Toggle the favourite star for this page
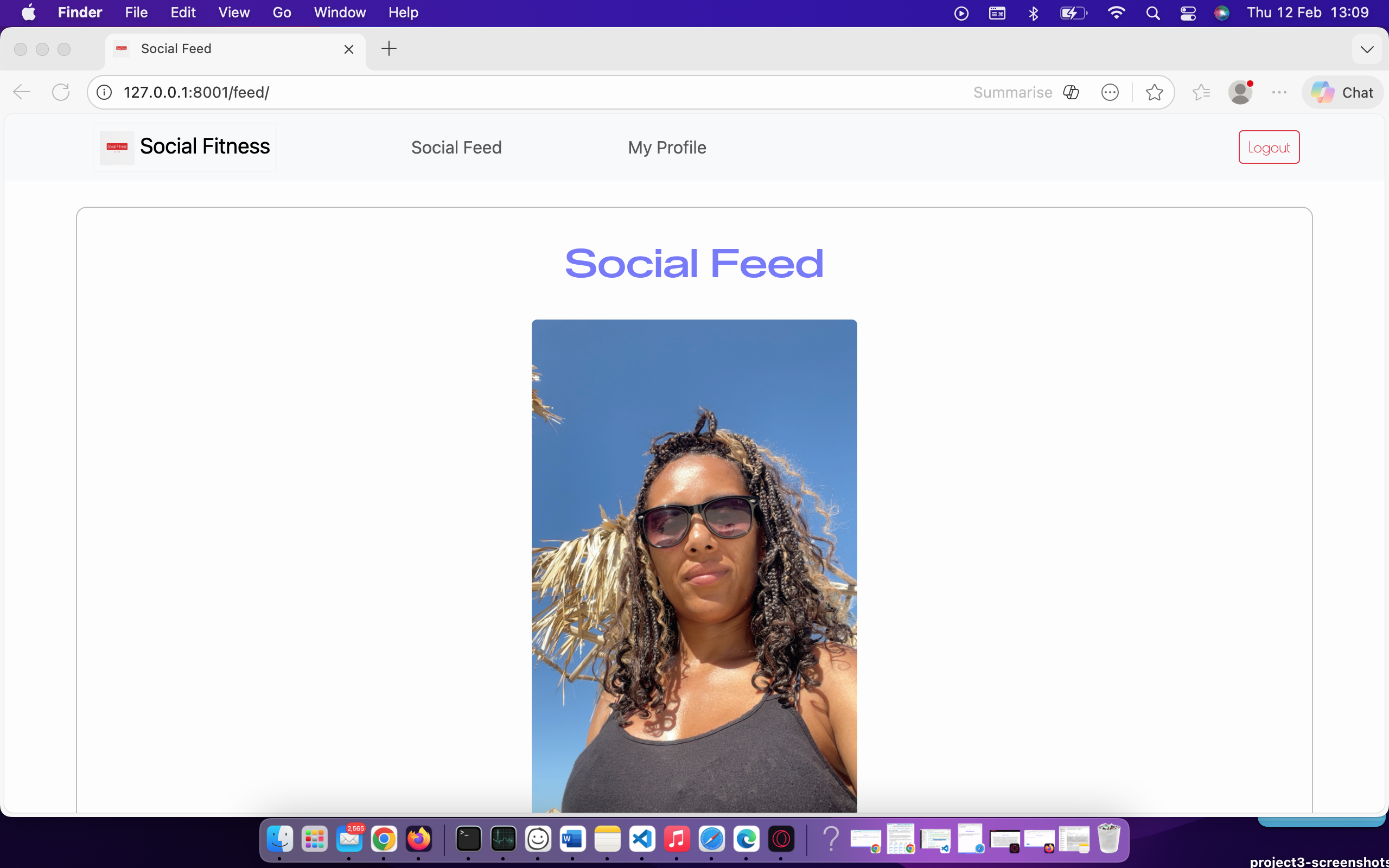Viewport: 1389px width, 868px height. click(1154, 92)
